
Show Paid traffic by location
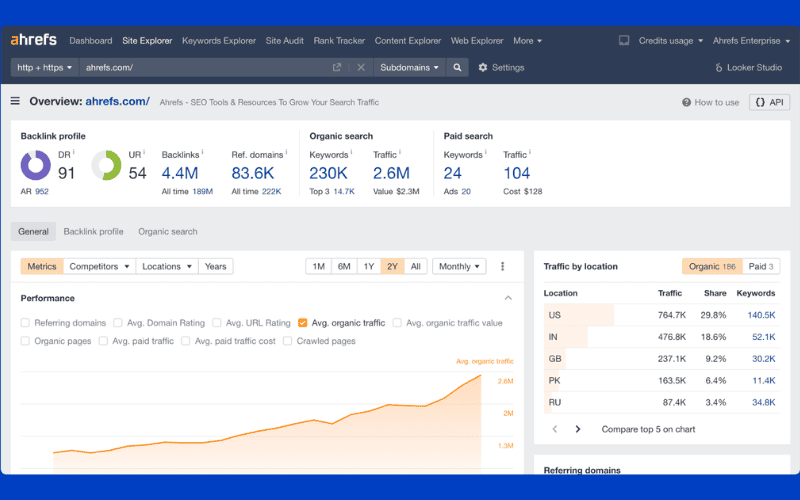point(761,266)
